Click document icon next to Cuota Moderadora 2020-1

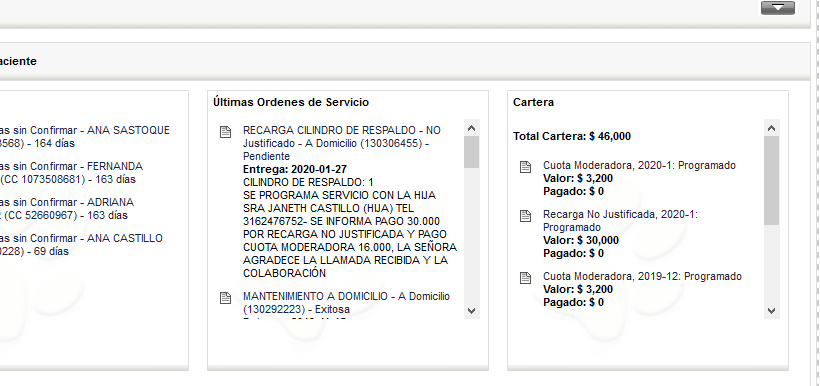(526, 167)
